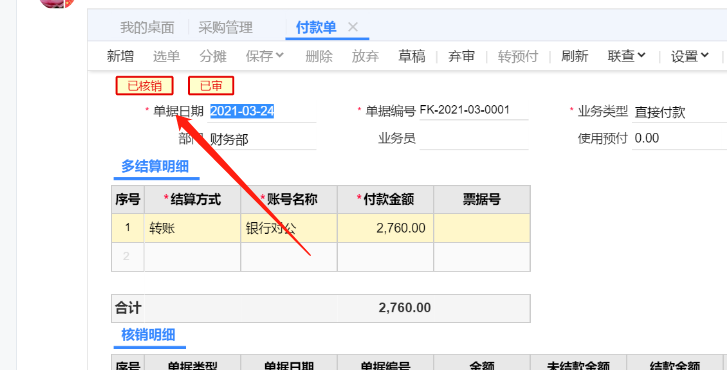Image resolution: width=727 pixels, height=370 pixels.
Task: Select row number 2 in settlement table
Action: (x=128, y=256)
